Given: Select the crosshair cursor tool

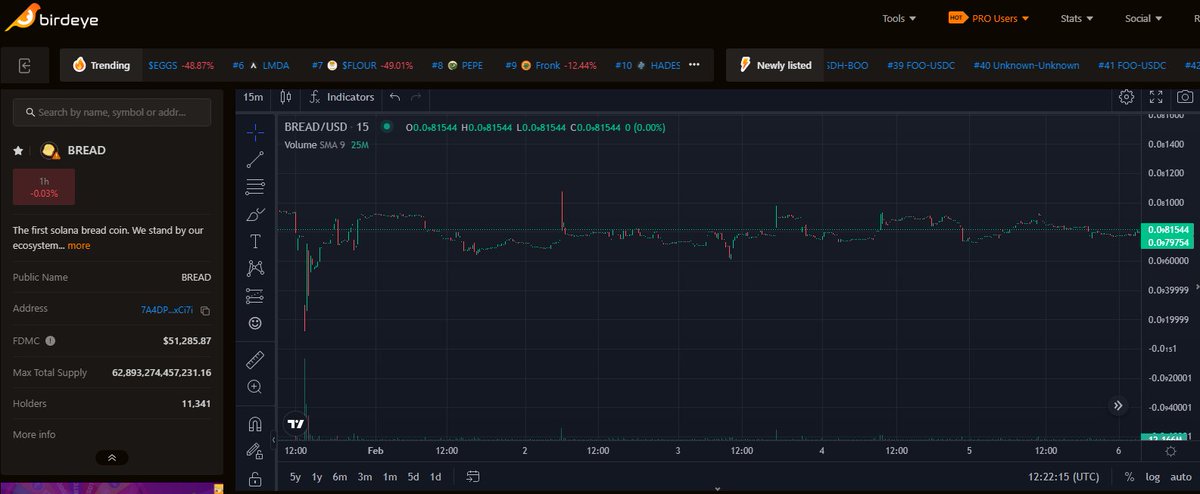Looking at the screenshot, I should click(255, 131).
